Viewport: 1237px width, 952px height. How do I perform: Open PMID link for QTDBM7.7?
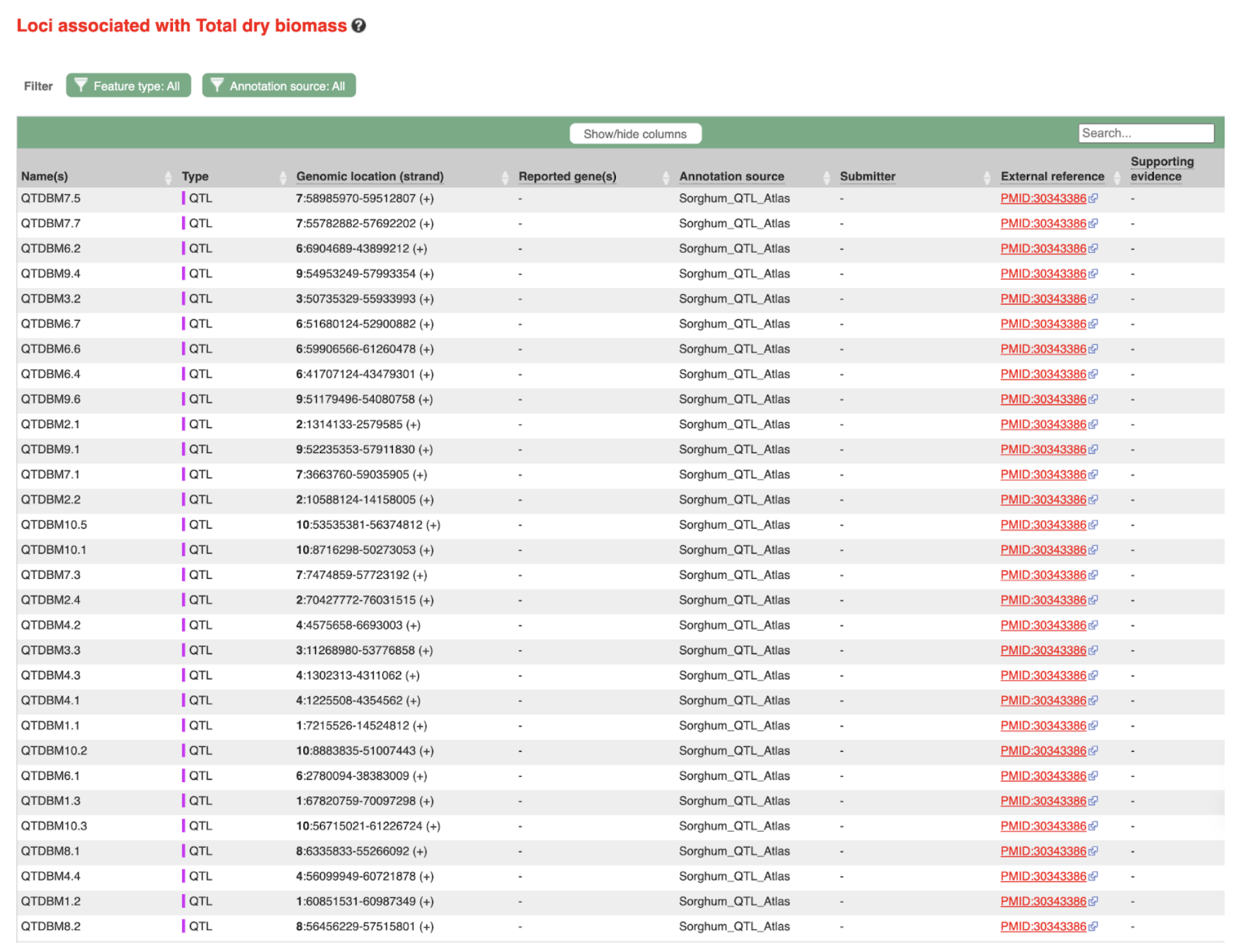tap(1043, 224)
